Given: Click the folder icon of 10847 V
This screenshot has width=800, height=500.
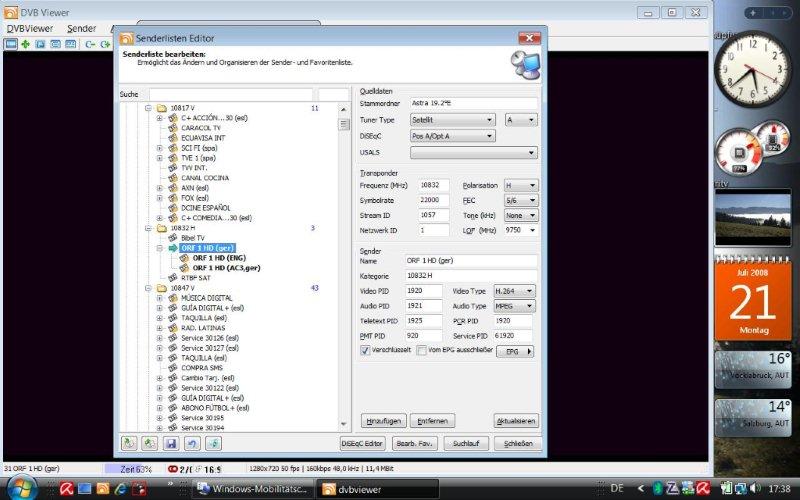Looking at the screenshot, I should point(161,288).
